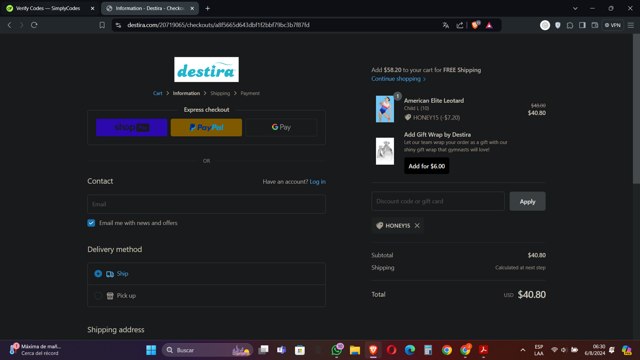Image resolution: width=640 pixels, height=360 pixels.
Task: Open ESP LAA language input indicator
Action: pyautogui.click(x=539, y=350)
